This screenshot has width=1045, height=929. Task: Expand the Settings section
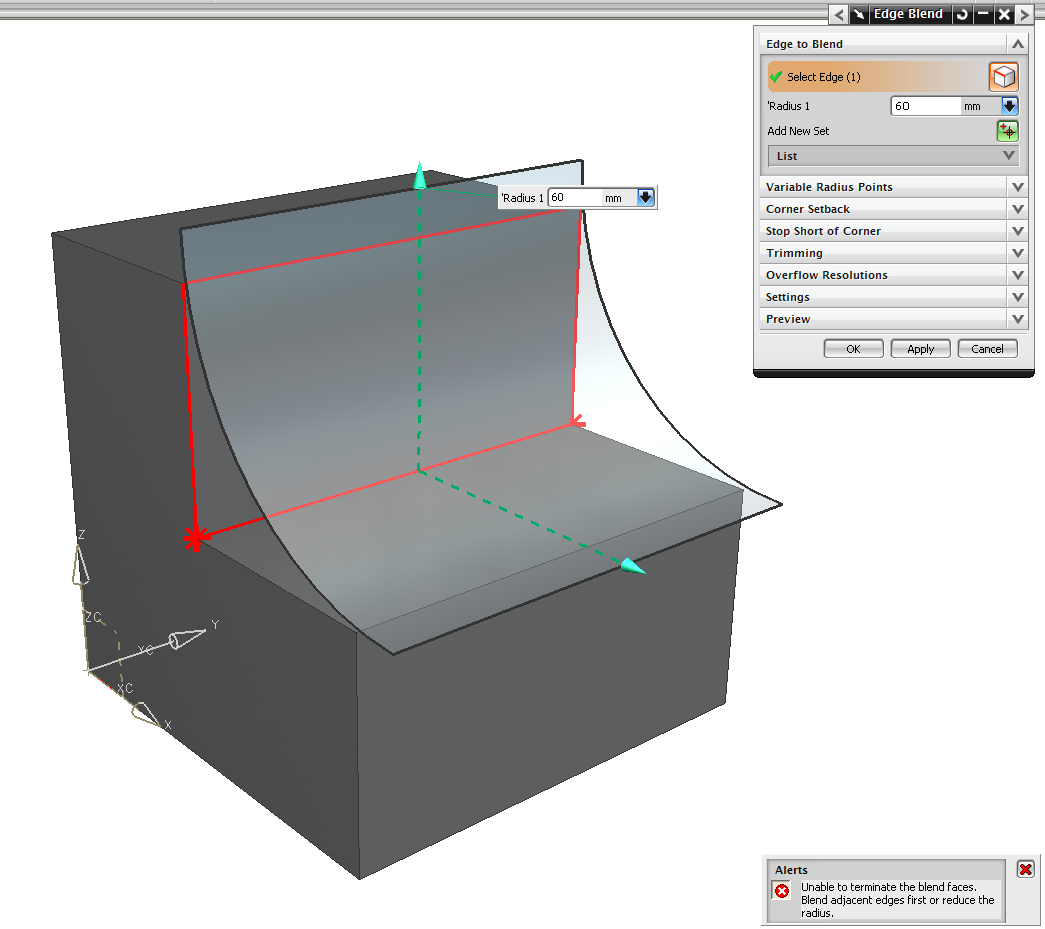[x=1018, y=297]
